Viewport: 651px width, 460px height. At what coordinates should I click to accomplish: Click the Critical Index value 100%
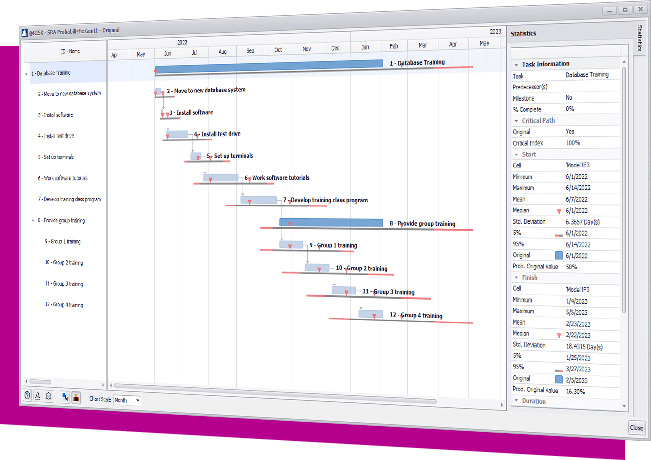coord(573,143)
